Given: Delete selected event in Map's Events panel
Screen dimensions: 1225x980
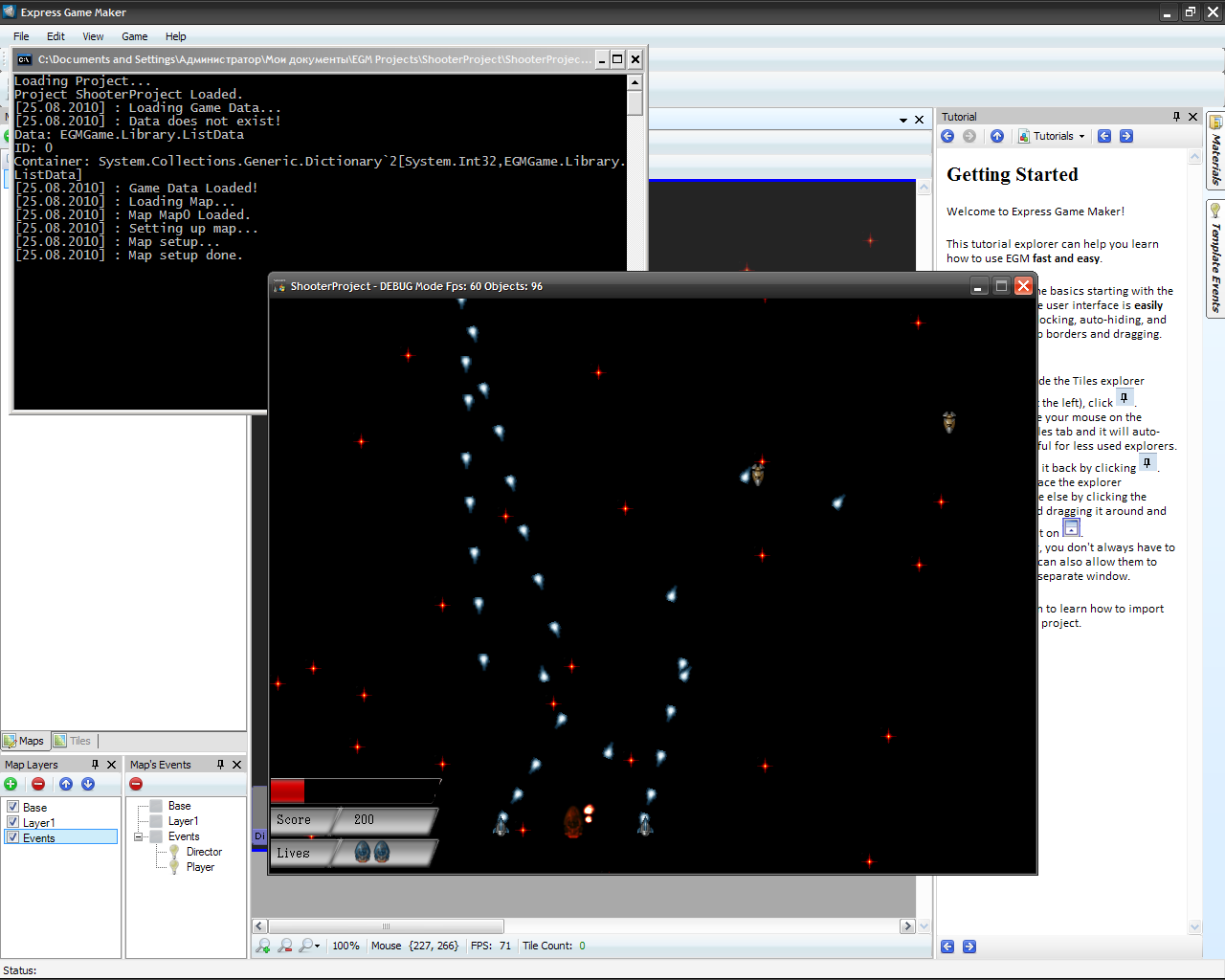Looking at the screenshot, I should coord(136,784).
